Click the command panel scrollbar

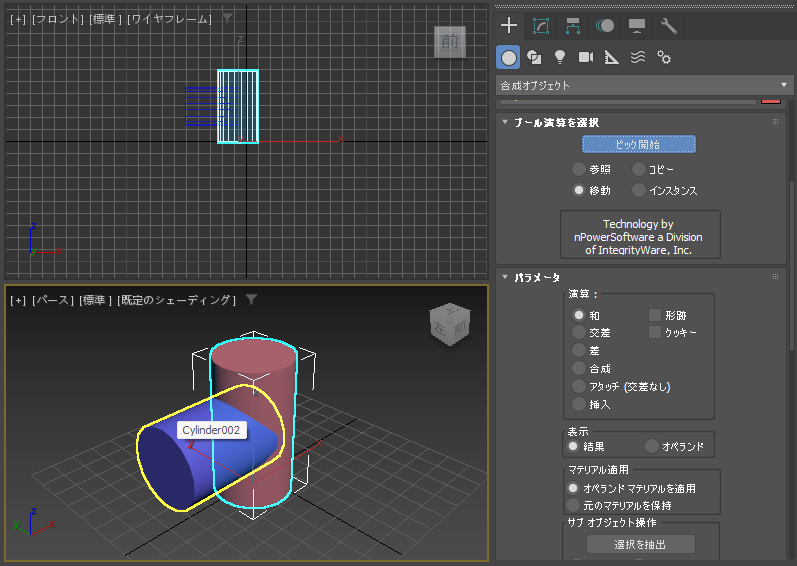click(x=792, y=265)
